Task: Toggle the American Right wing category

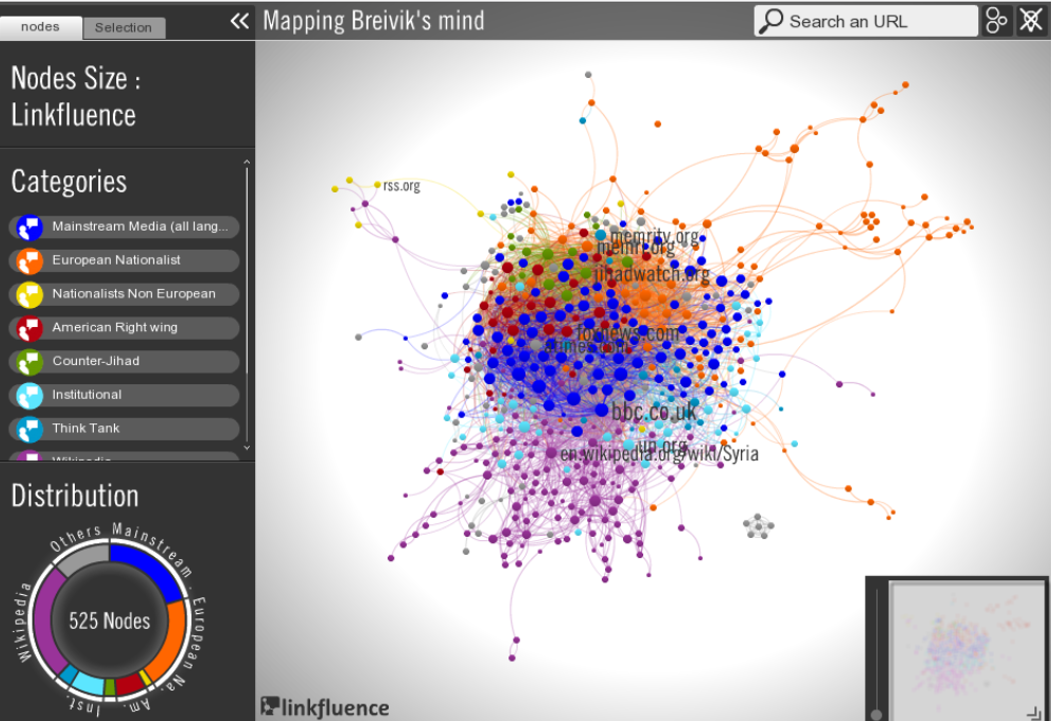Action: tap(124, 328)
